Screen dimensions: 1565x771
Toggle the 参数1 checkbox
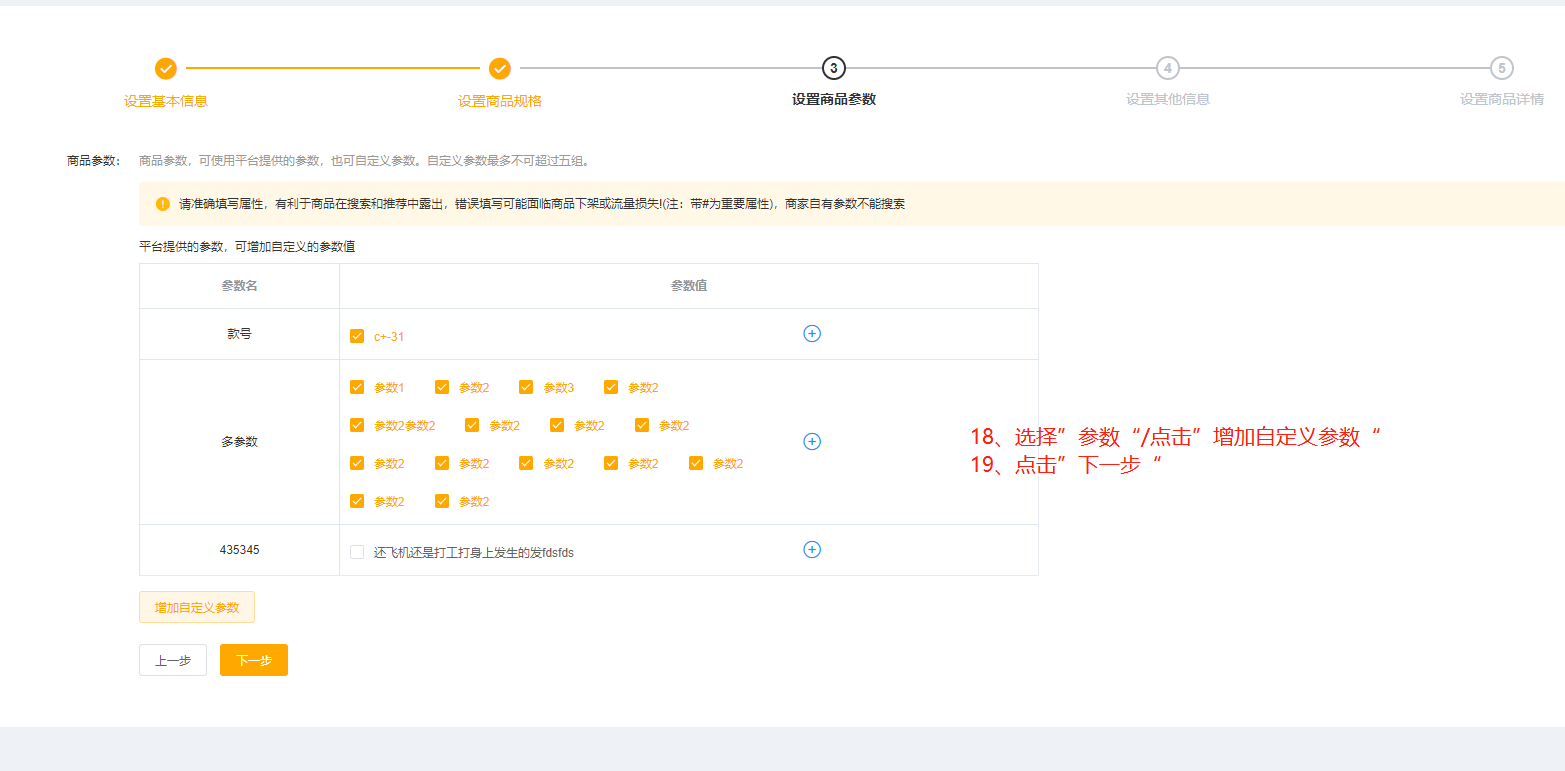[357, 387]
